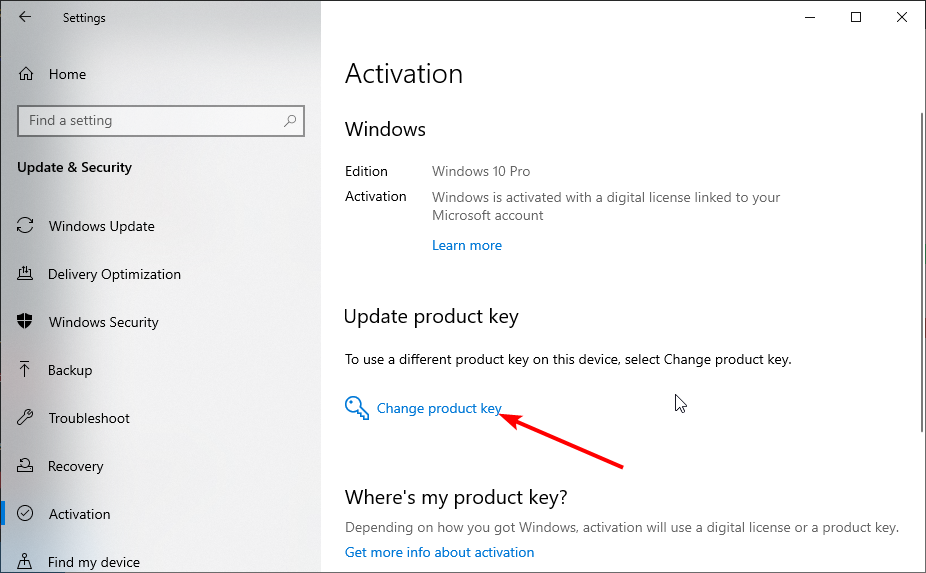Viewport: 926px width, 573px height.
Task: Go to Troubleshoot settings
Action: 89,418
